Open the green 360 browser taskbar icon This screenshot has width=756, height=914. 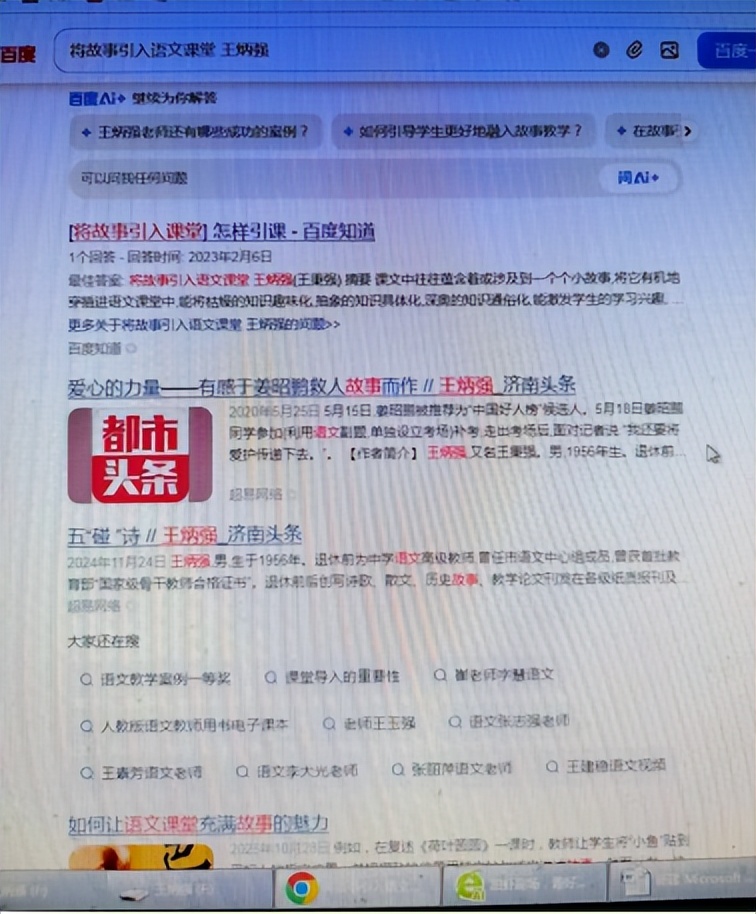[x=470, y=886]
